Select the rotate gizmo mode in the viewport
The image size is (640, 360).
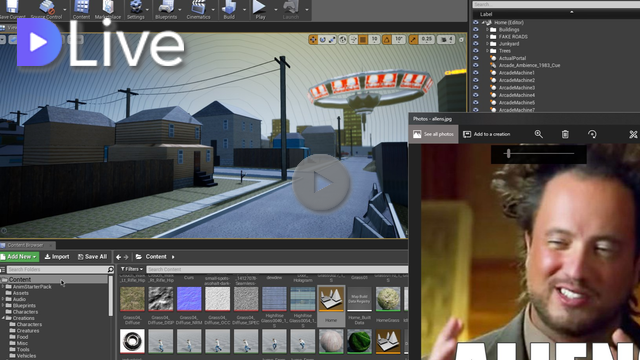pyautogui.click(x=322, y=40)
